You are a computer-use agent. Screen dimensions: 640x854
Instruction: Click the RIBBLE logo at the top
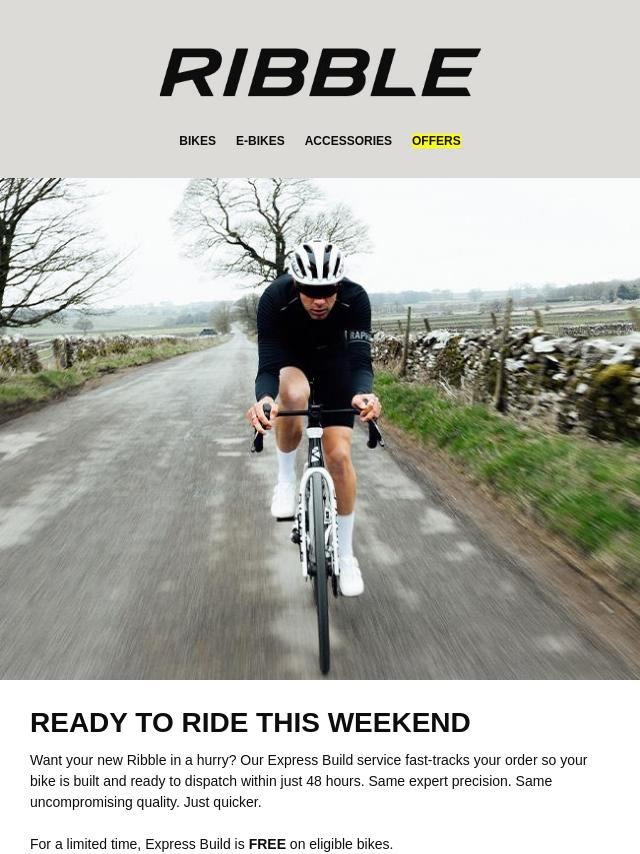pos(320,72)
